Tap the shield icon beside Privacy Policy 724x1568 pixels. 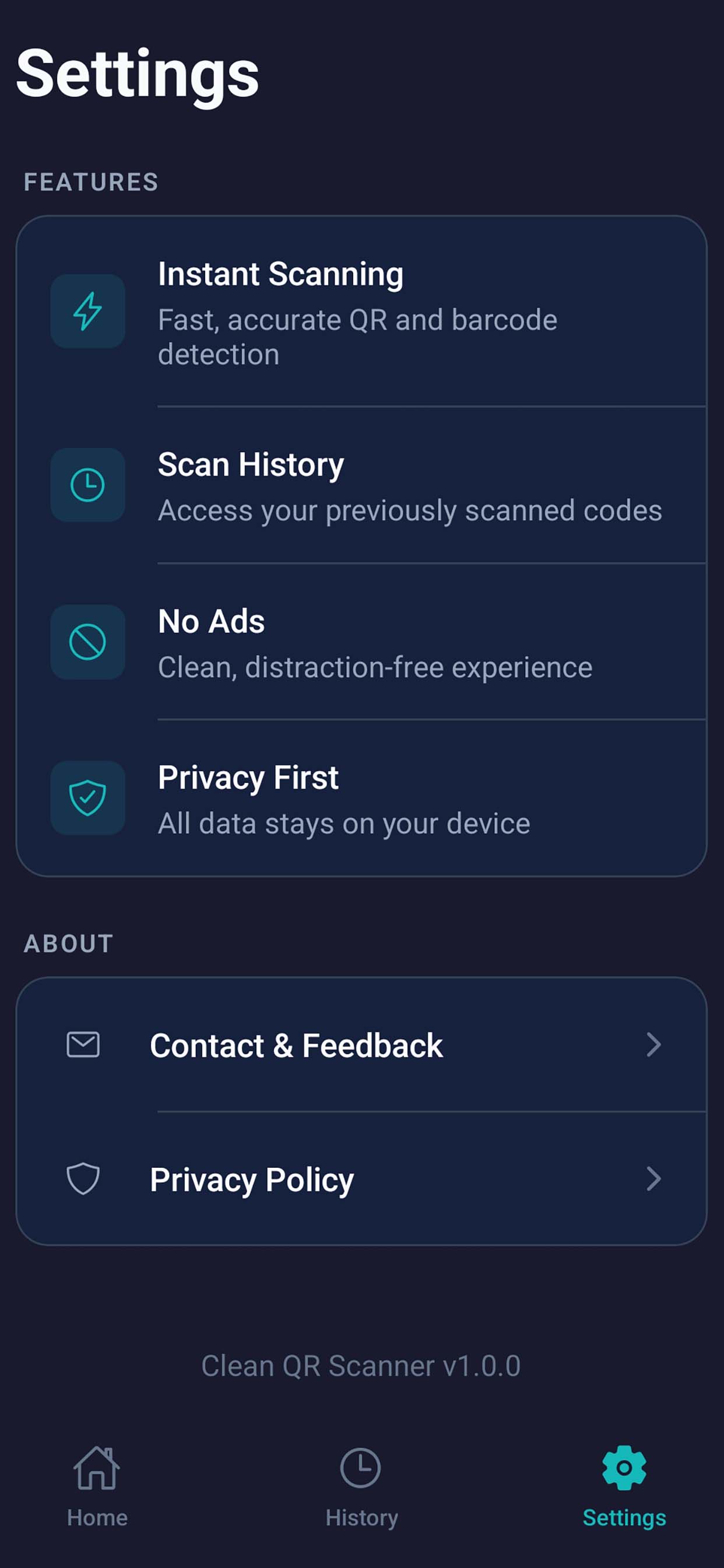point(83,1178)
